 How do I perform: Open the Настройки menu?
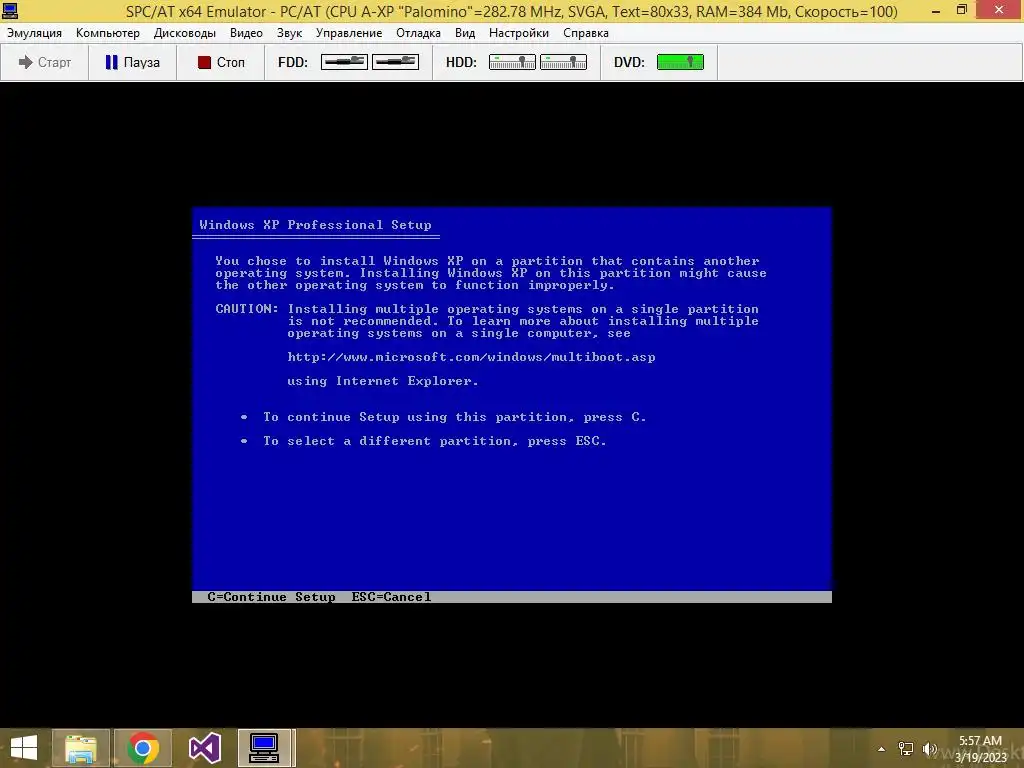(519, 33)
